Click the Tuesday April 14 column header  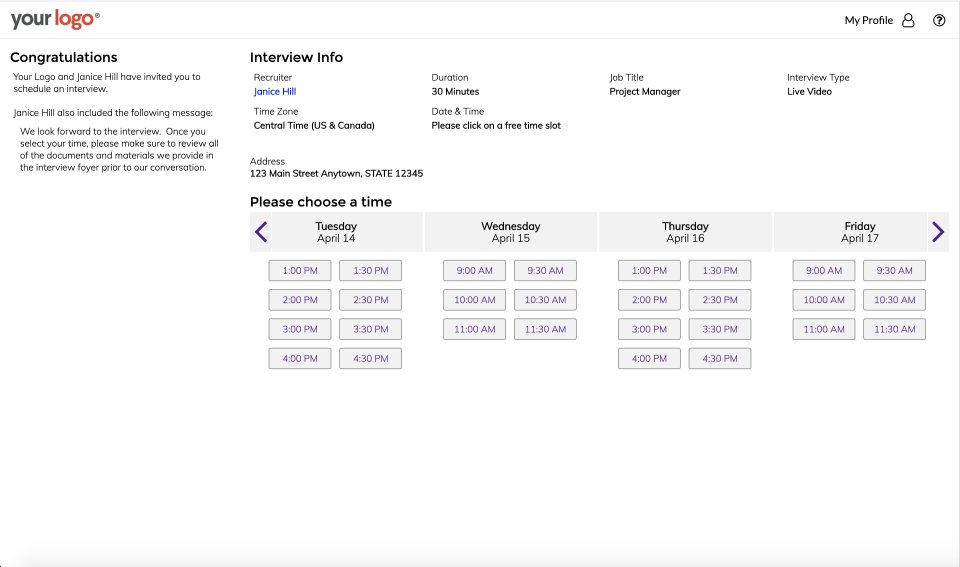(x=336, y=232)
